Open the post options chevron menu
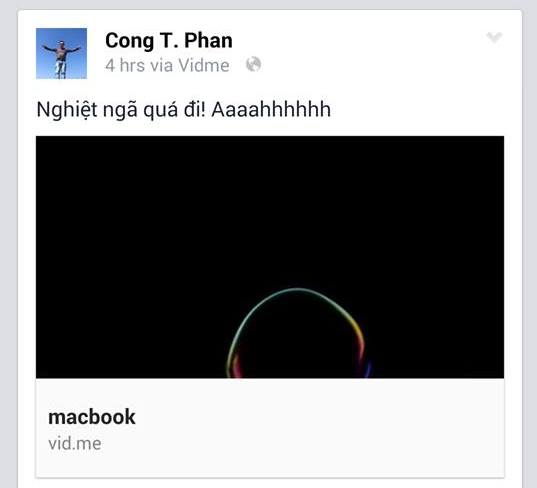This screenshot has width=537, height=488. coord(494,37)
